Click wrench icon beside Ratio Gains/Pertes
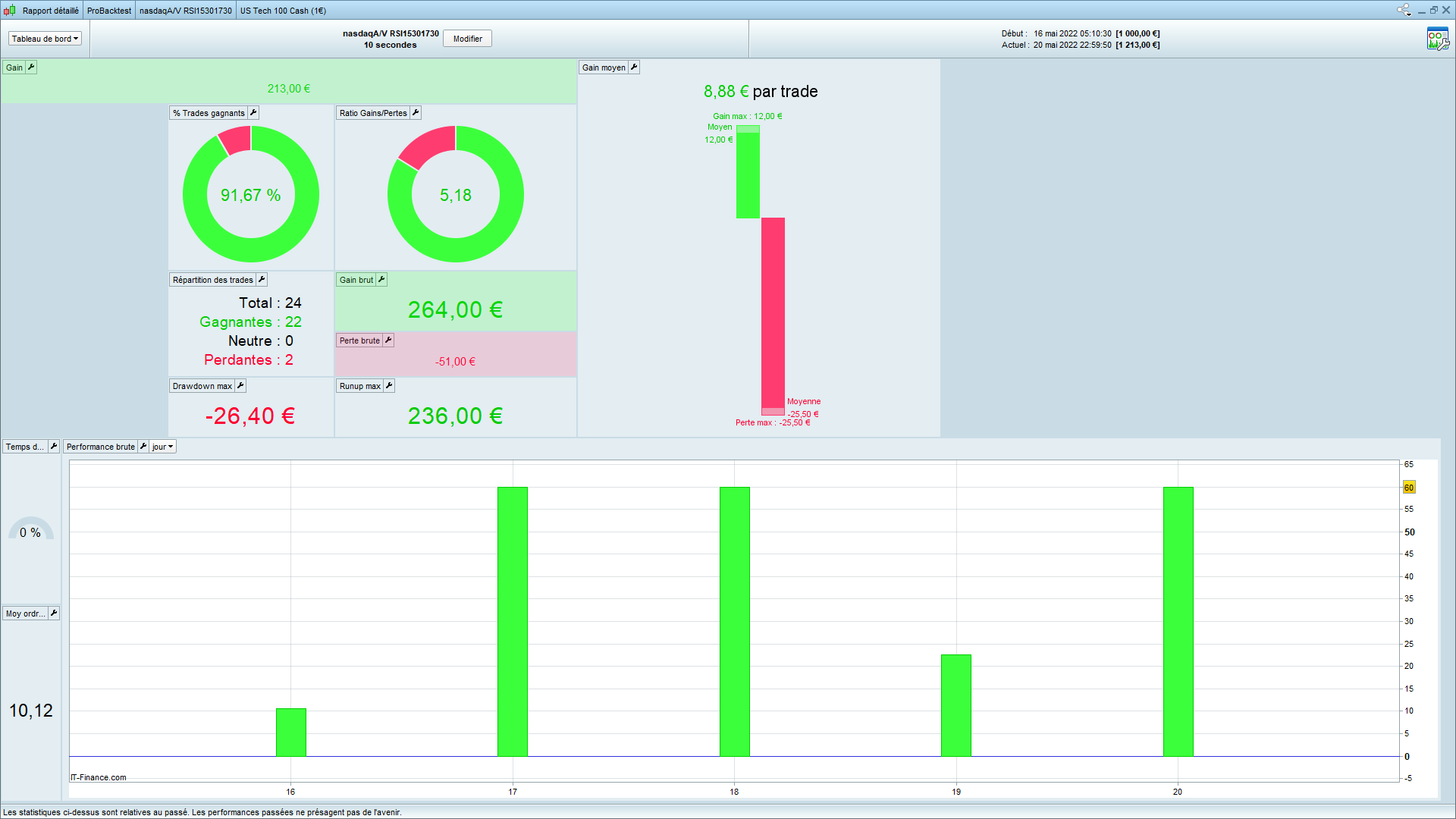Viewport: 1456px width, 819px height. coord(416,113)
